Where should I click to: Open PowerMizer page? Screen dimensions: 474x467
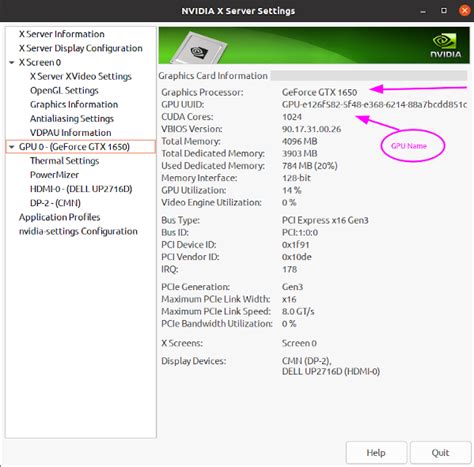coord(55,175)
